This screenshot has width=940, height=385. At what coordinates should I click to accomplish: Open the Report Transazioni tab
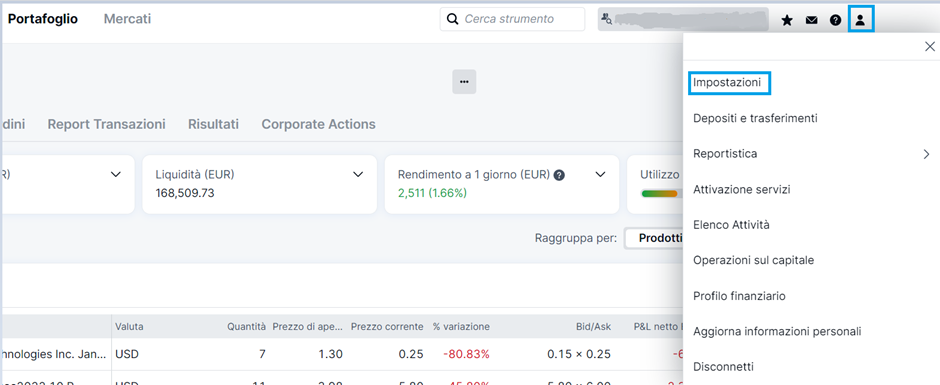click(107, 124)
